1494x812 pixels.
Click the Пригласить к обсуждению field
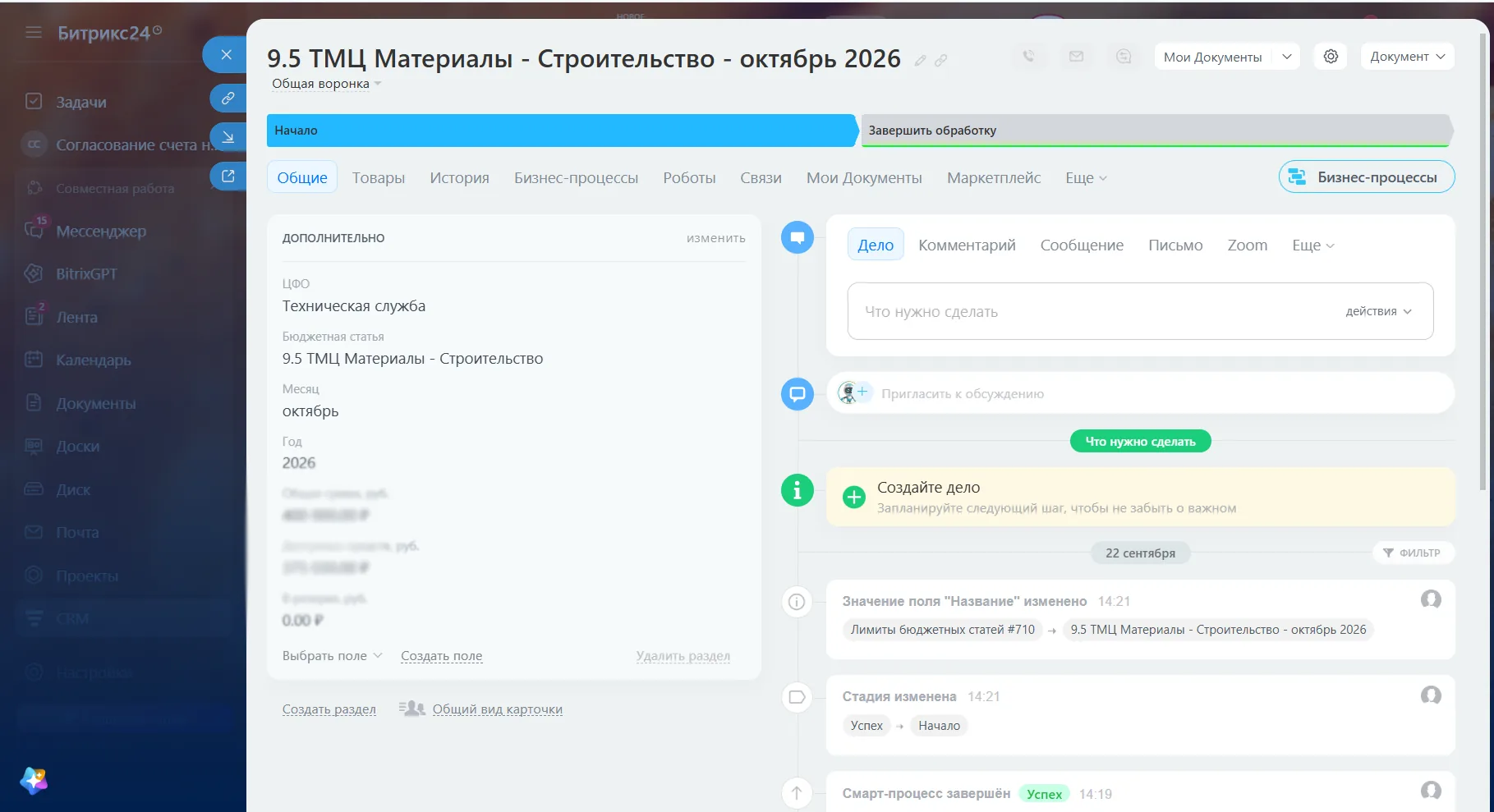point(1140,394)
